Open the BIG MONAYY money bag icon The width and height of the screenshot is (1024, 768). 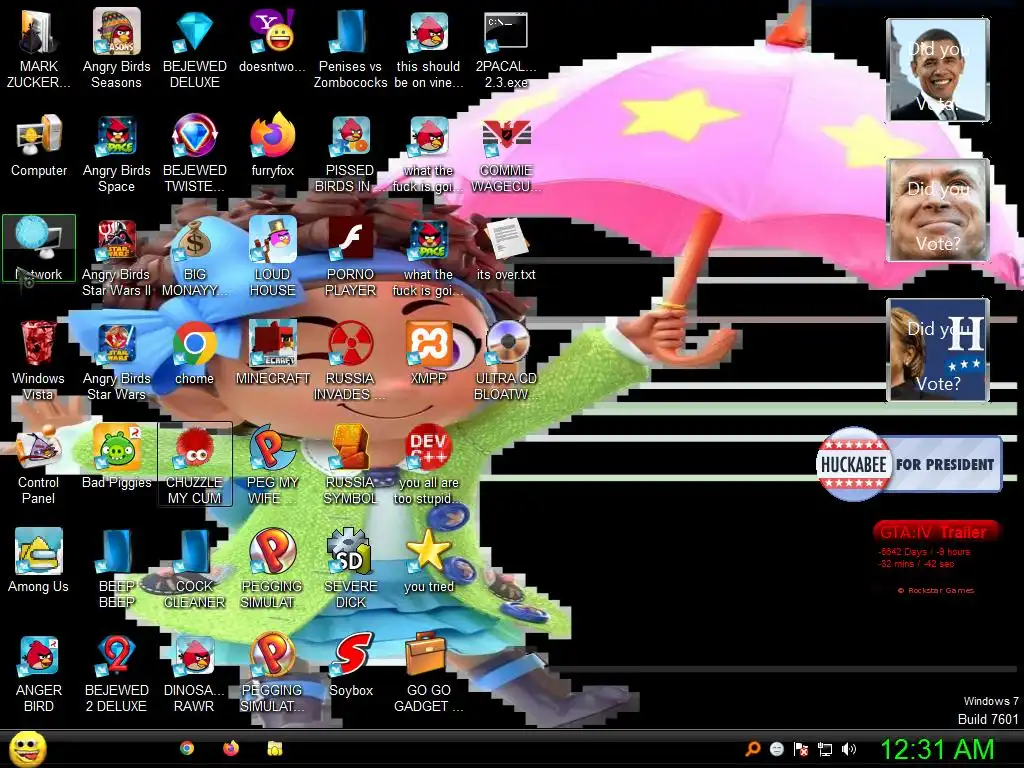click(x=195, y=257)
